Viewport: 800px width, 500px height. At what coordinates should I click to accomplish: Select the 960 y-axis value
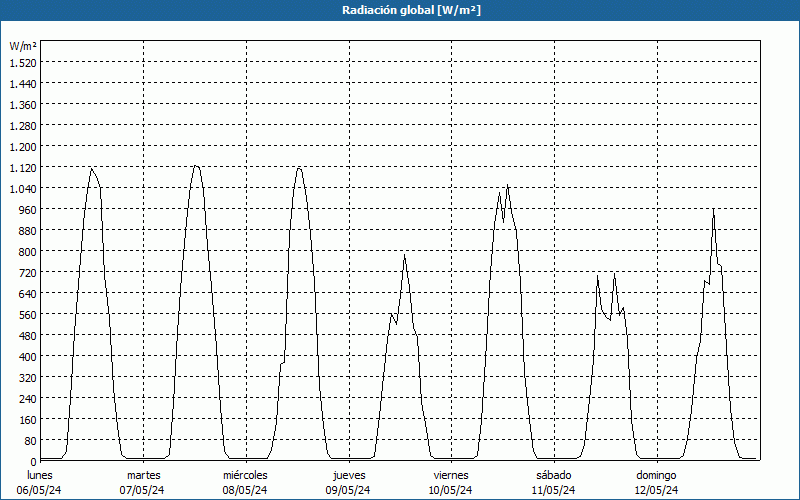point(28,209)
